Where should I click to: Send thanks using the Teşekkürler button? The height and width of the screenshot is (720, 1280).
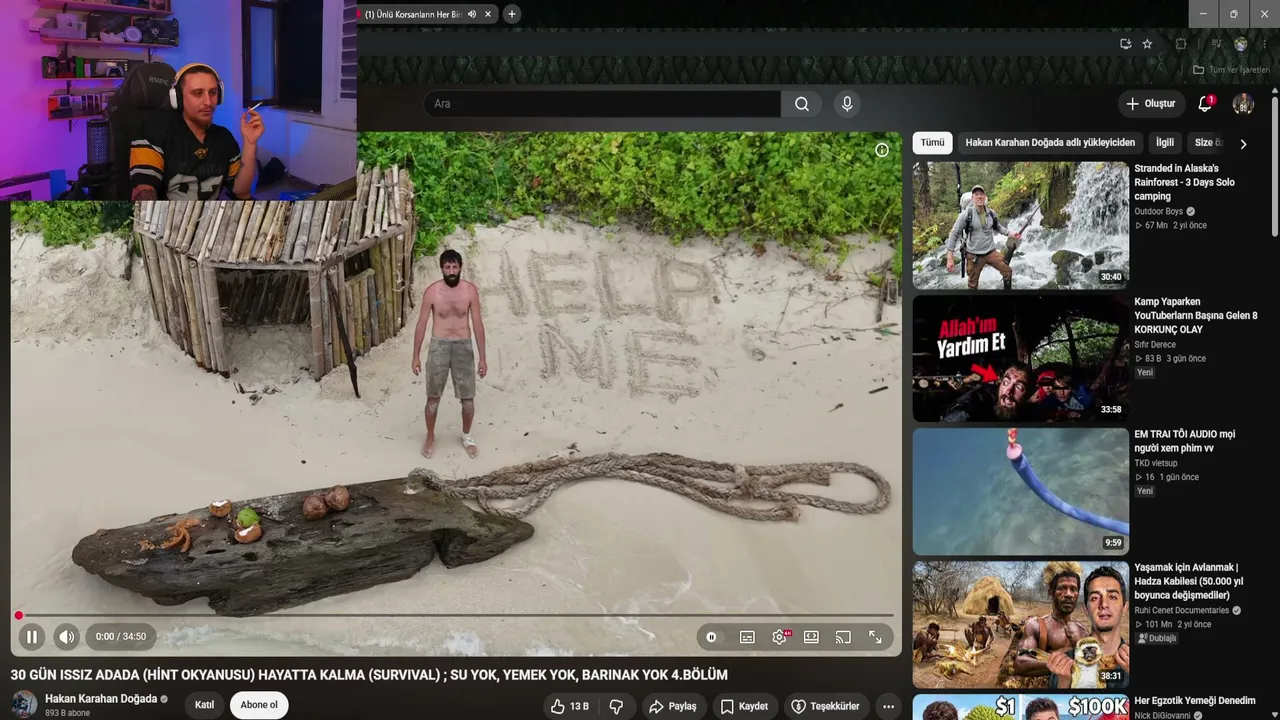pos(825,706)
